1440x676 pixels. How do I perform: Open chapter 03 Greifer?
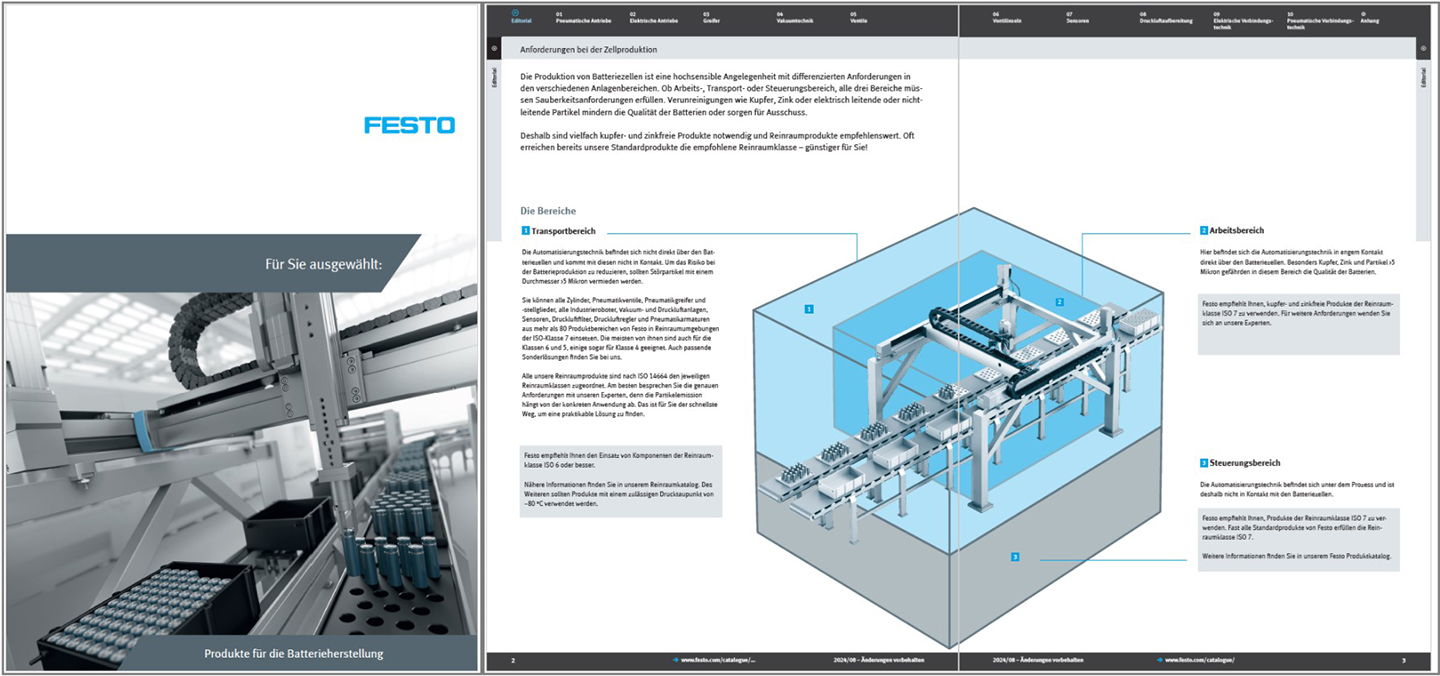point(711,18)
